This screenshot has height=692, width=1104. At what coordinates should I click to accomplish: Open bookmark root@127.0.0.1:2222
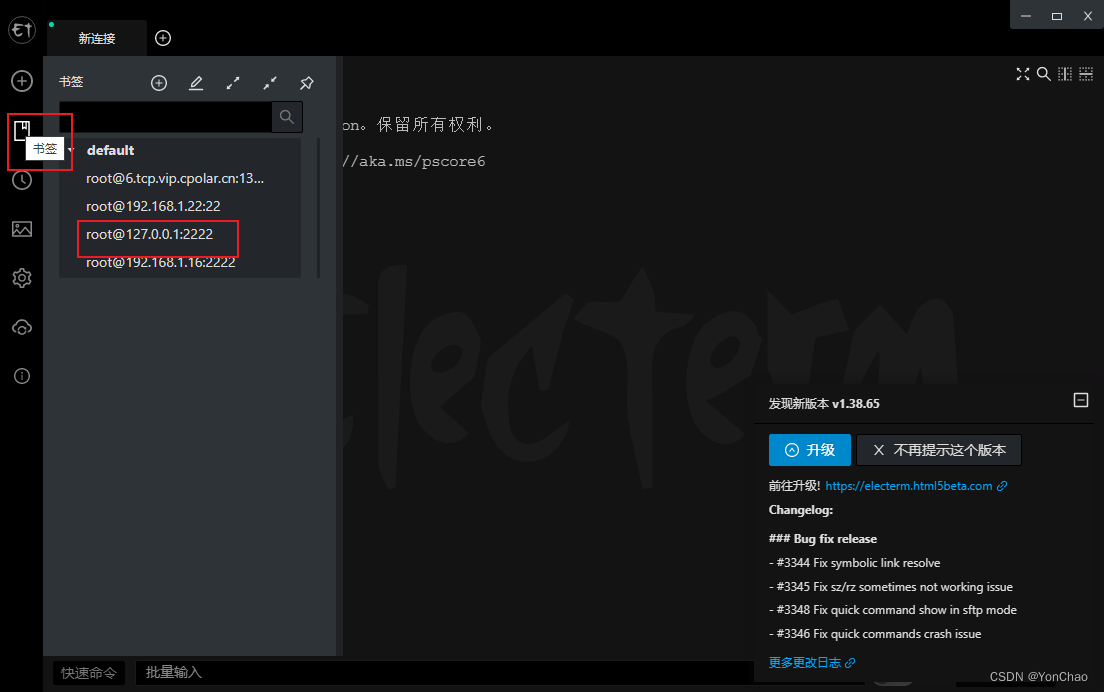click(x=149, y=234)
